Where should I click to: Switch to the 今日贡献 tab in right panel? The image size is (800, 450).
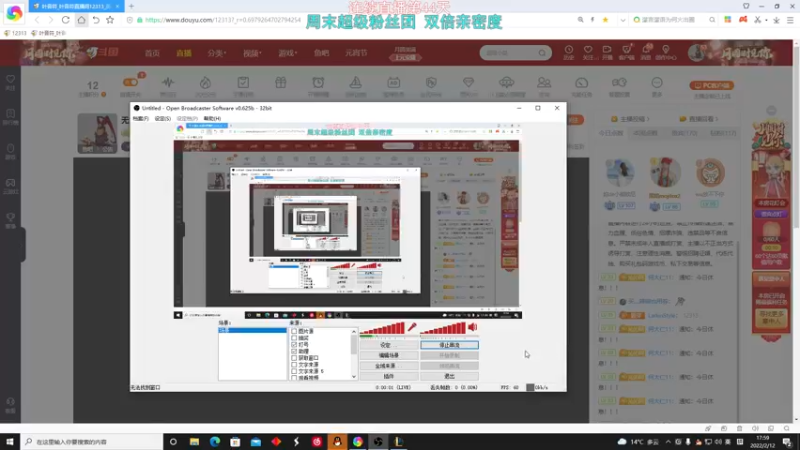(x=611, y=133)
